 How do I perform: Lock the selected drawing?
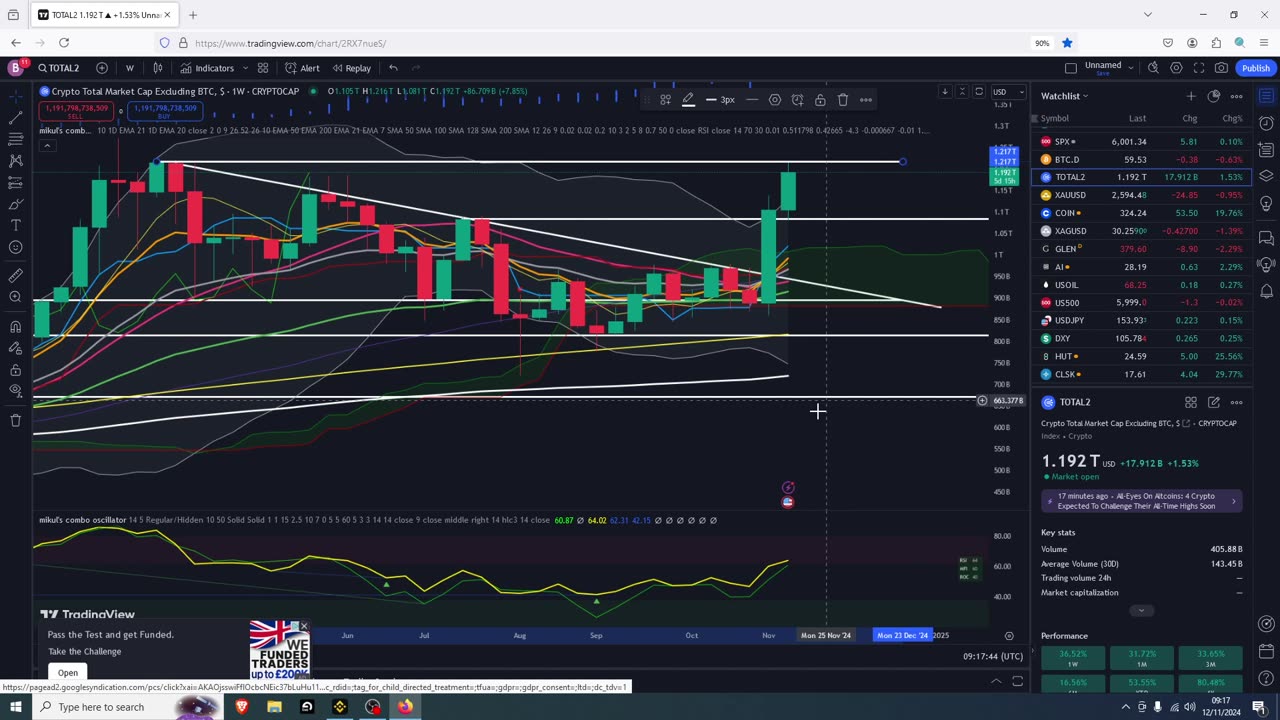(x=820, y=99)
